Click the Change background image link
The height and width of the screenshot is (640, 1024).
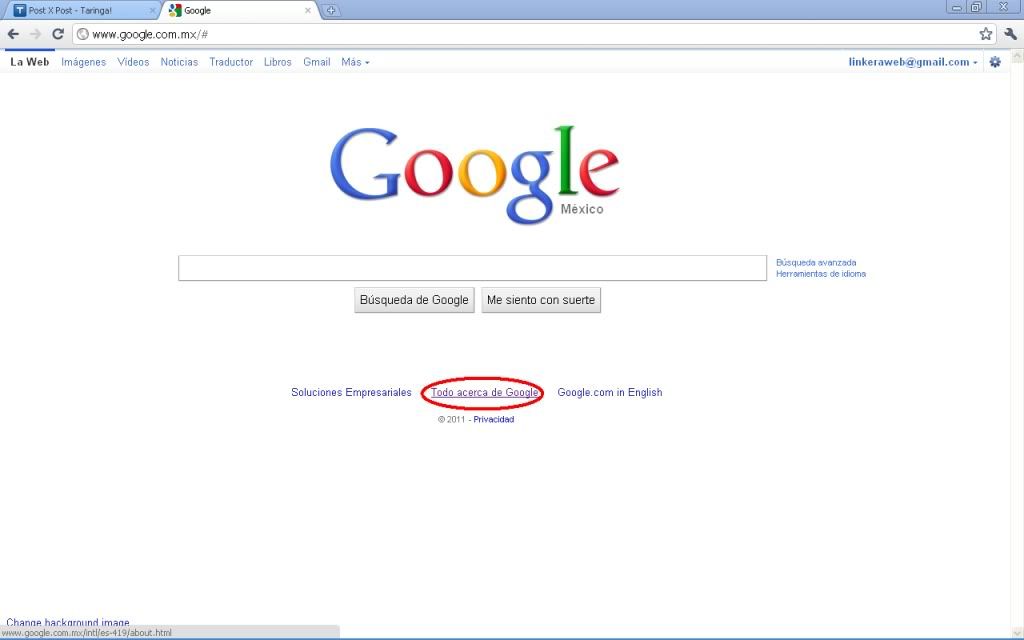coord(68,622)
